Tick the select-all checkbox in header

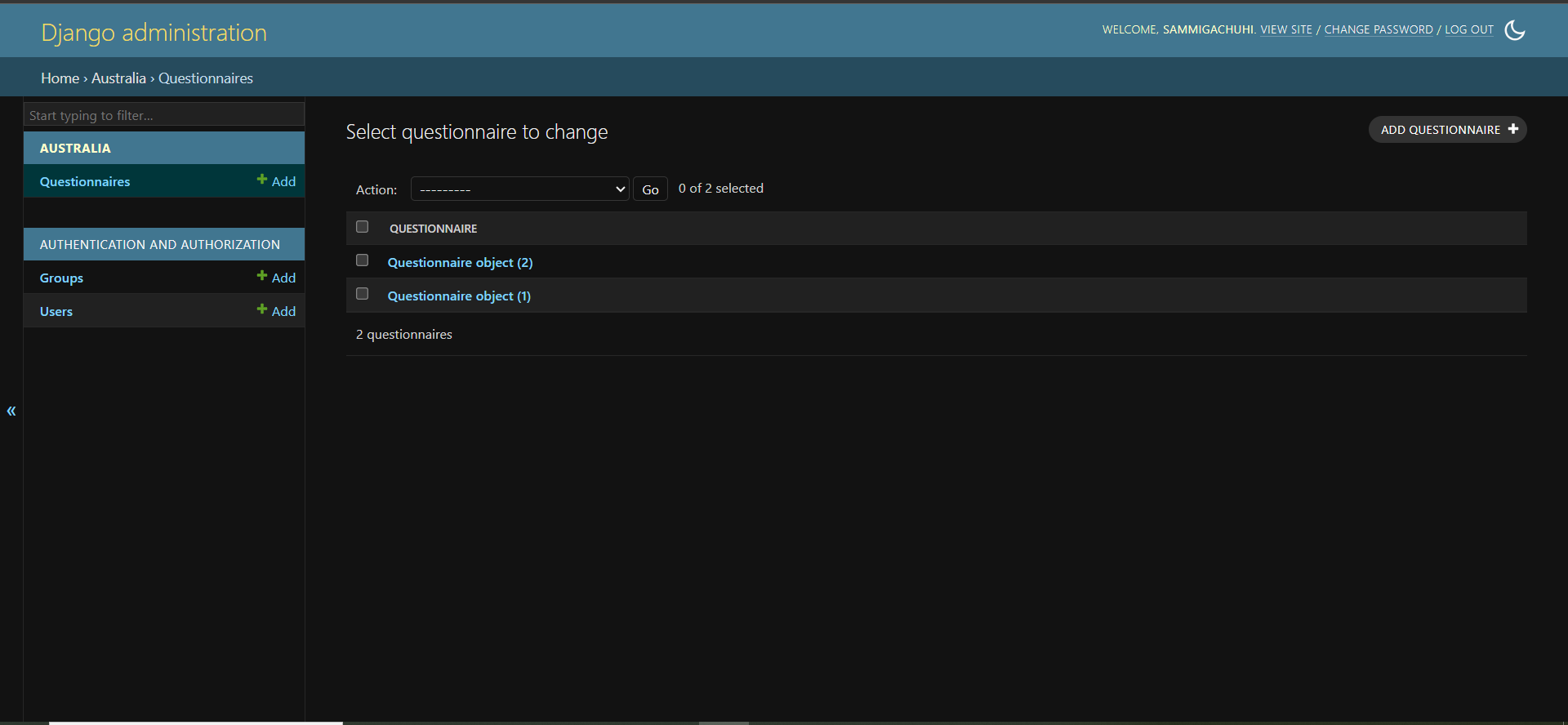[x=363, y=227]
